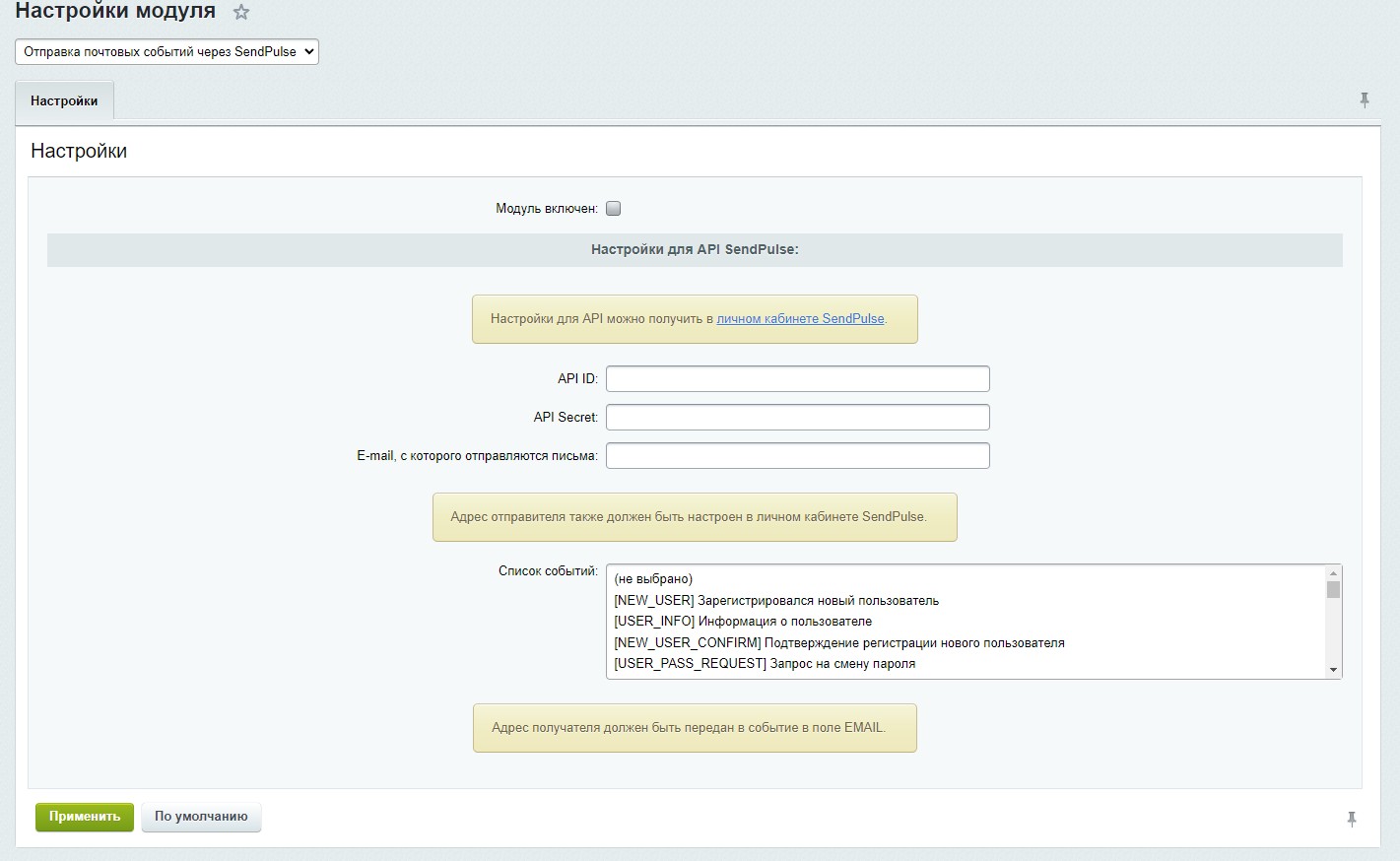The width and height of the screenshot is (1400, 861).
Task: Select the [NEW_USER] event option
Action: 776,601
